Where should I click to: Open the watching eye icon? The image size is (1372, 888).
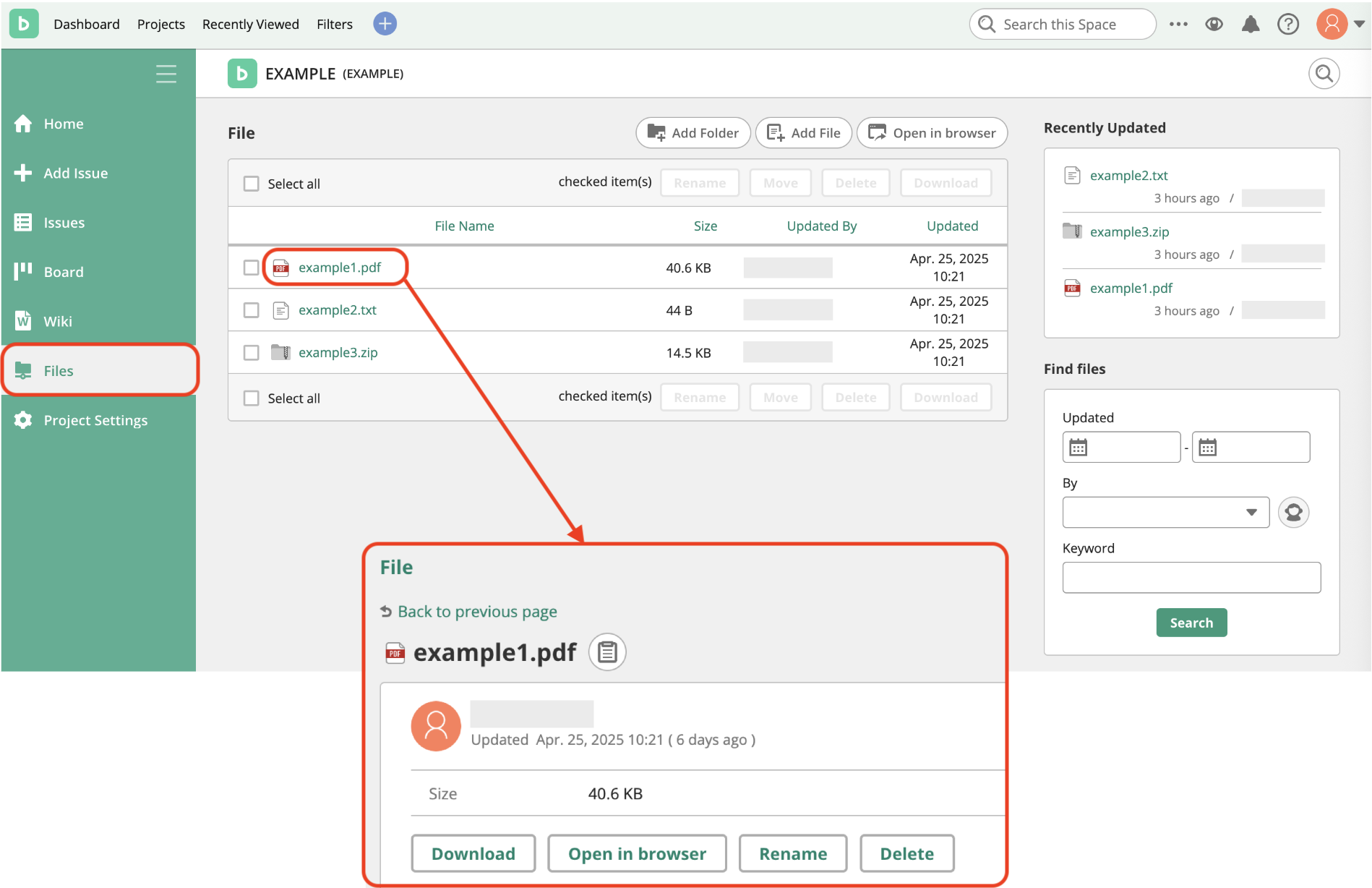[1214, 24]
